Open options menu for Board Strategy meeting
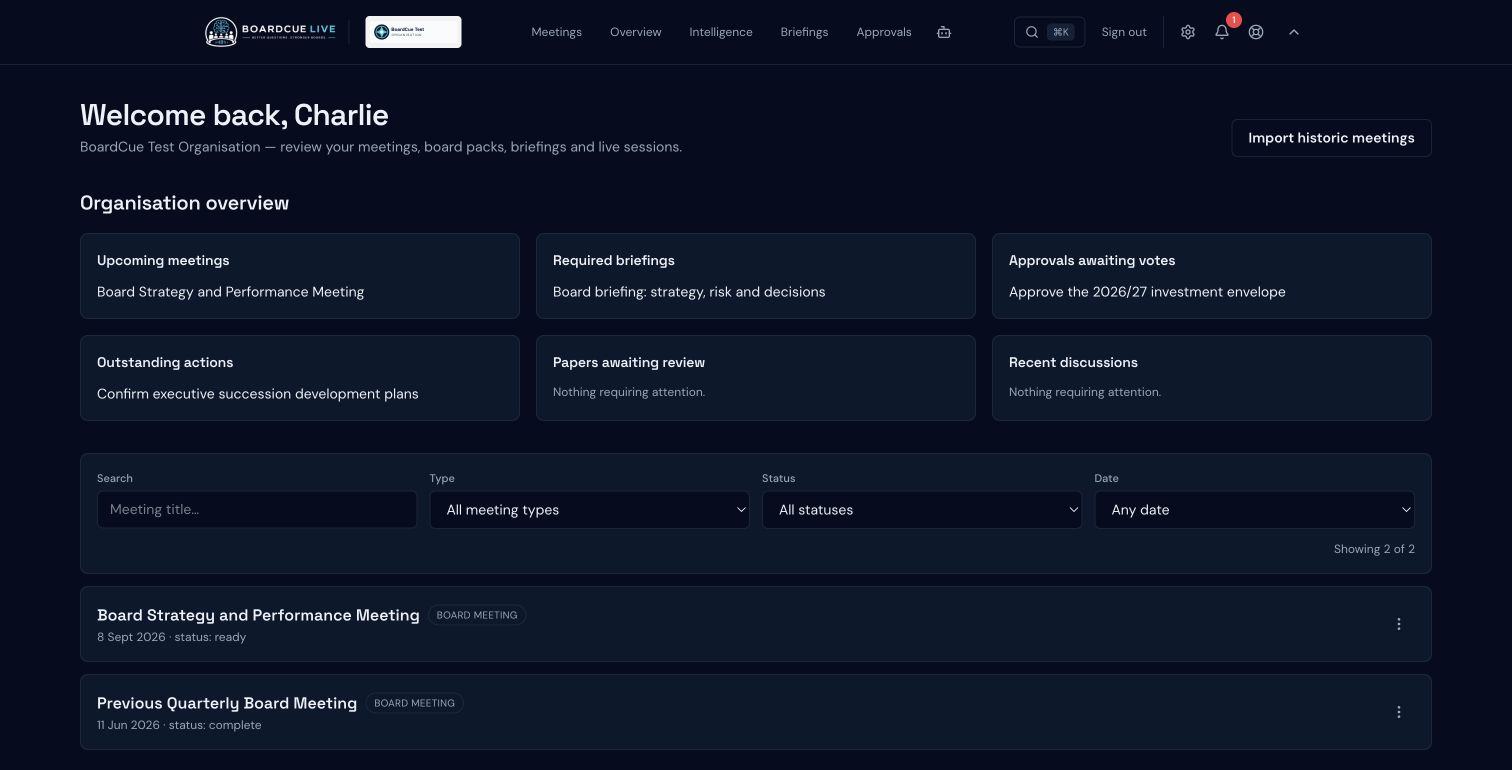Image resolution: width=1512 pixels, height=770 pixels. 1399,624
